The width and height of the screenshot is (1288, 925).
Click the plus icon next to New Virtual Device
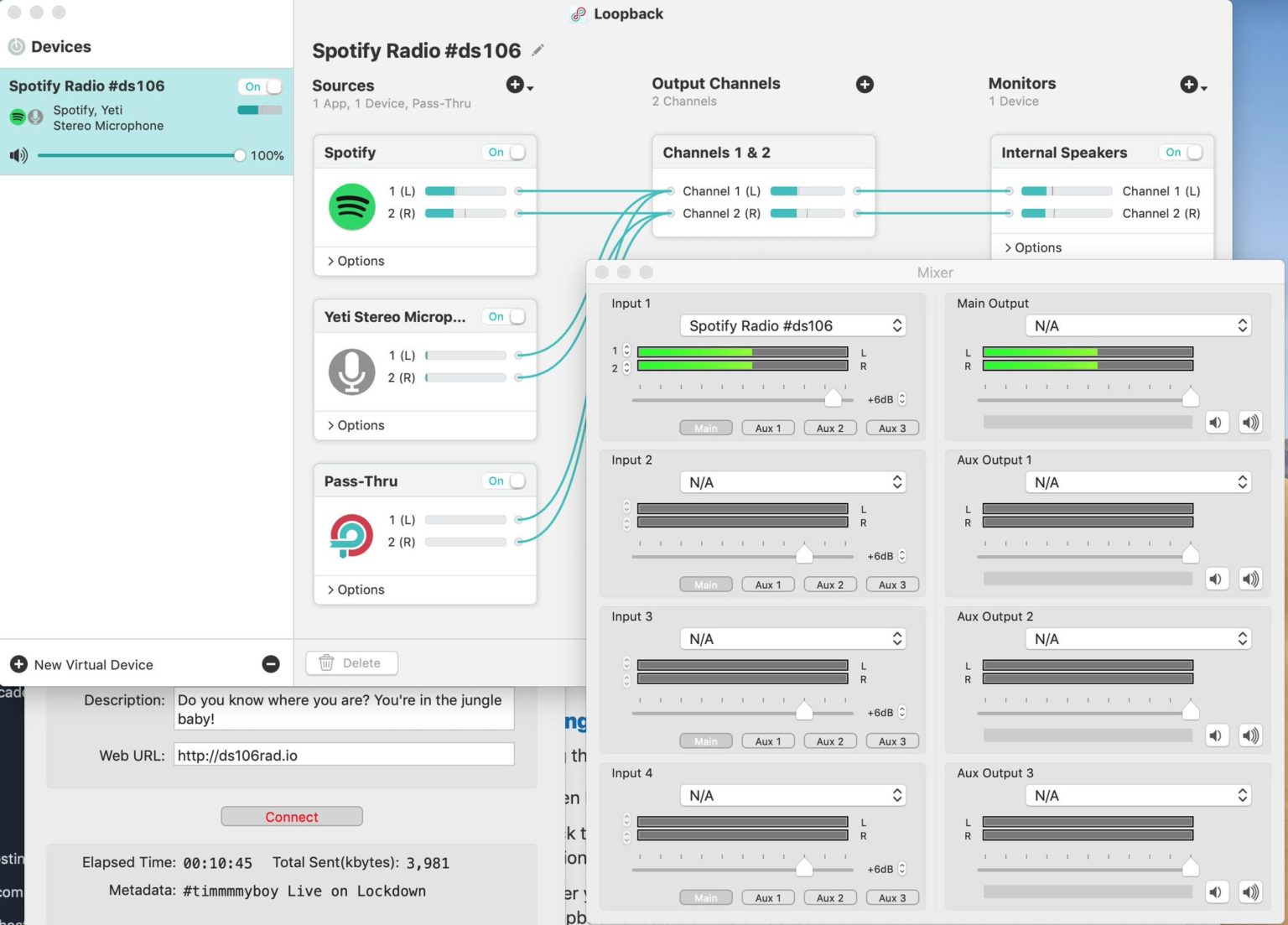(x=18, y=664)
